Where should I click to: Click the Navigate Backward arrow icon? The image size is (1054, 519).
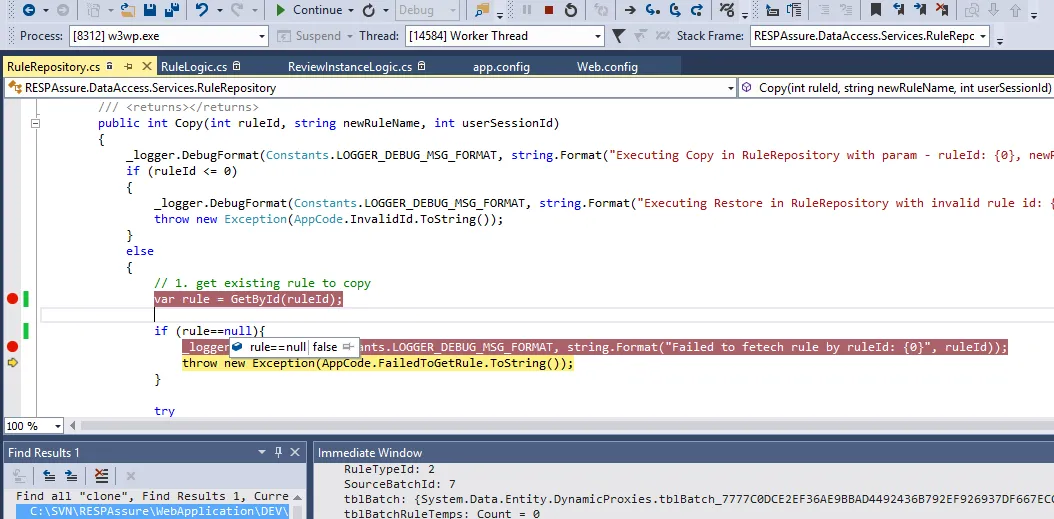tap(29, 10)
